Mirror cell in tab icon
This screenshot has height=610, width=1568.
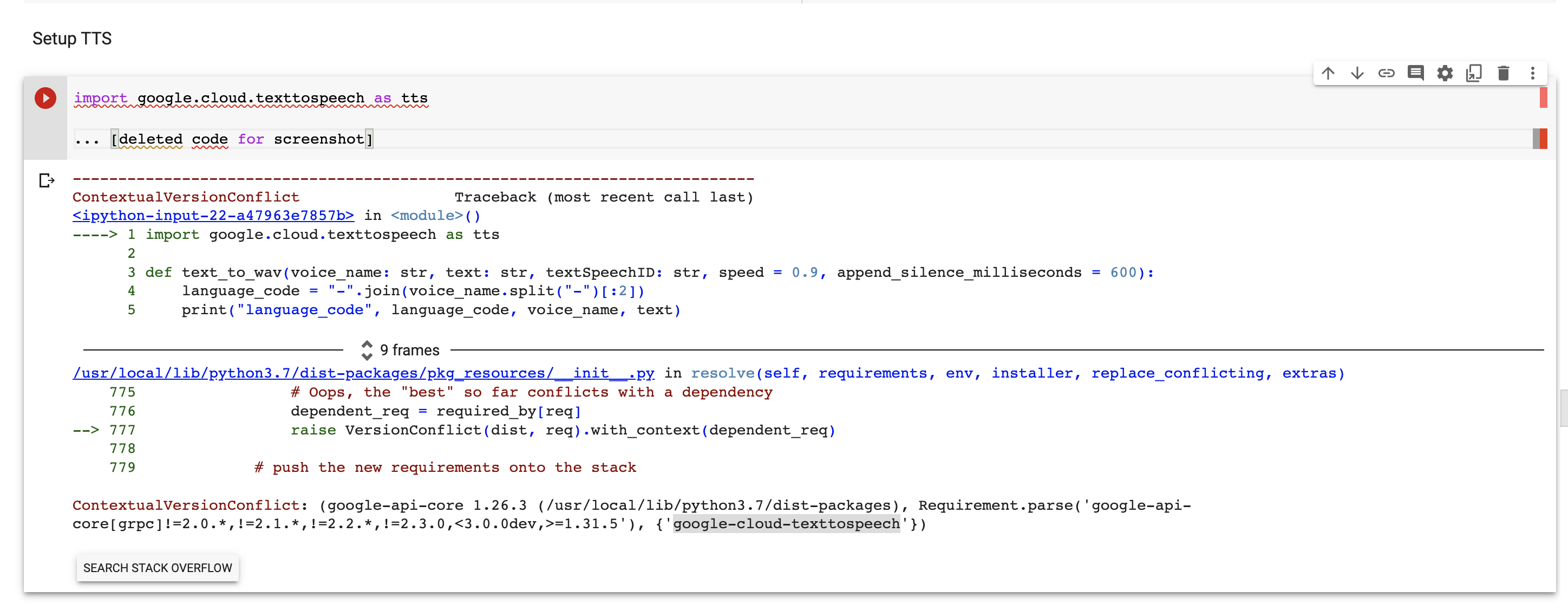pyautogui.click(x=1474, y=74)
